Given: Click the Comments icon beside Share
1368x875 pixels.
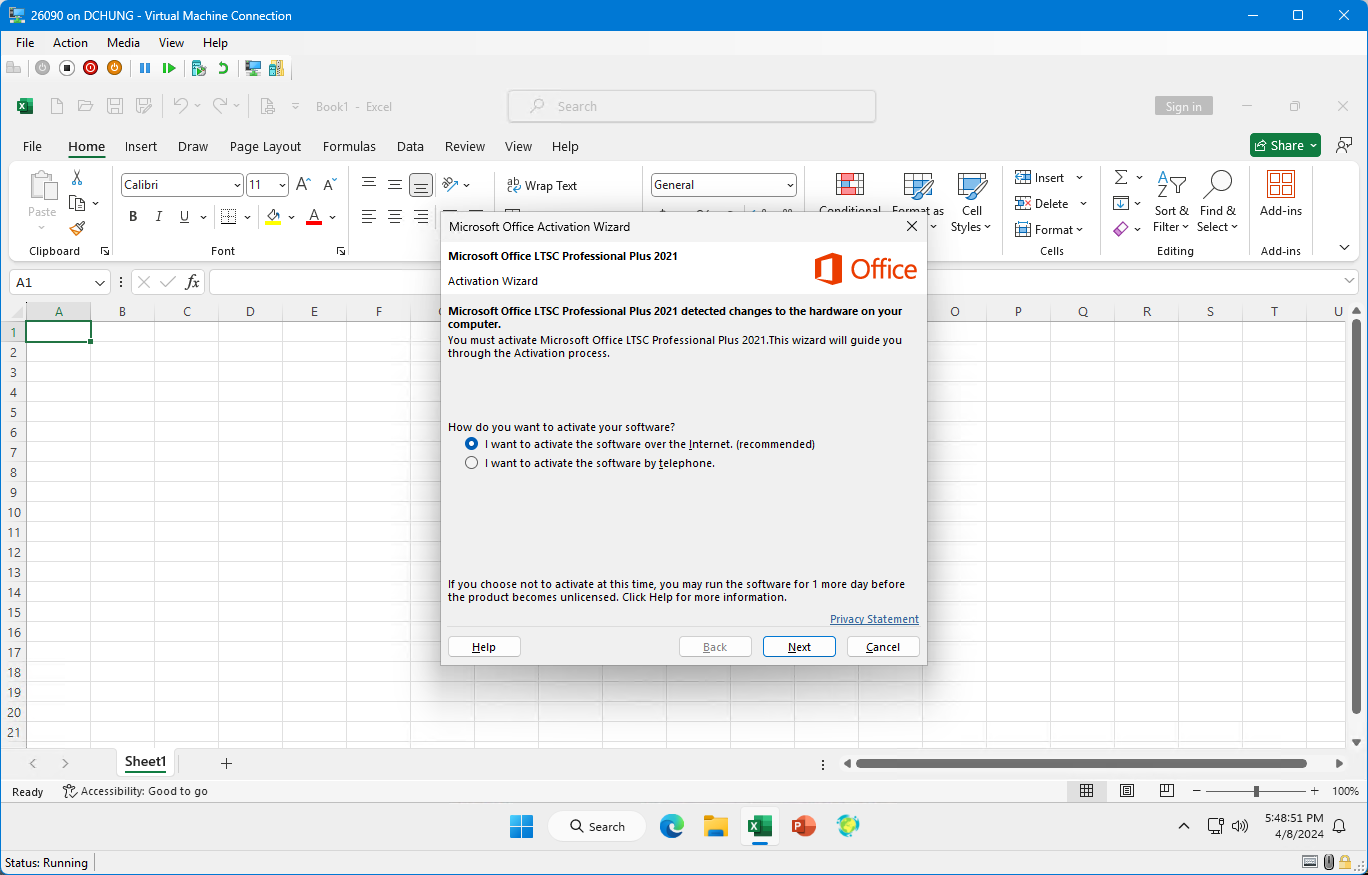Looking at the screenshot, I should [1344, 145].
